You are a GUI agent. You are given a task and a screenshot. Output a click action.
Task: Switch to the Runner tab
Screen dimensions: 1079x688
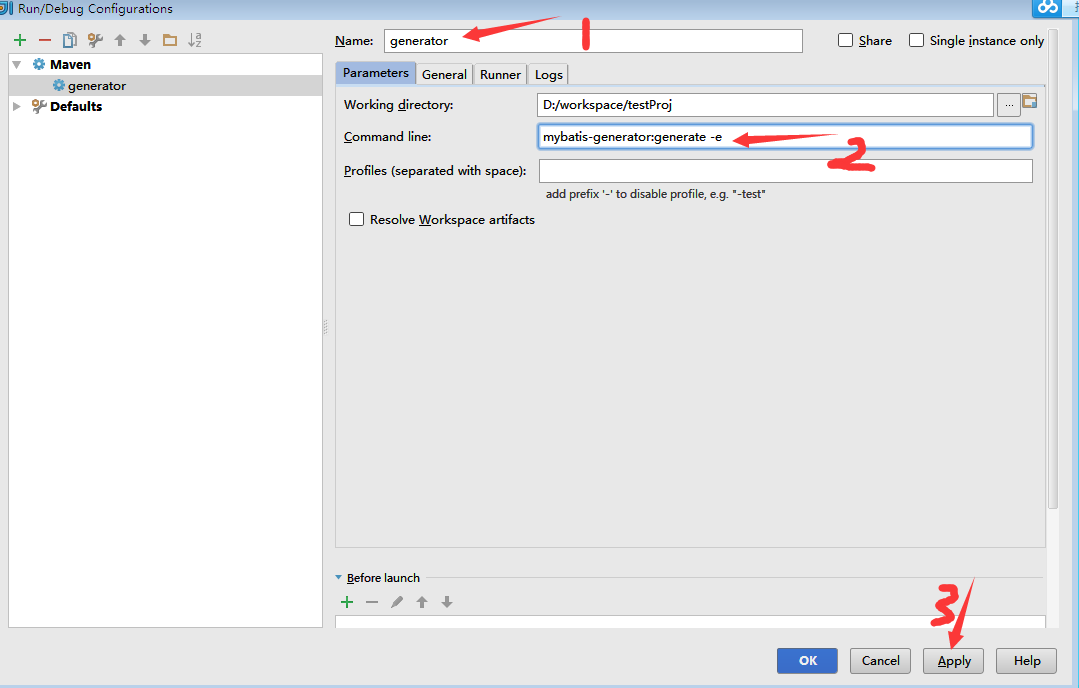pos(500,74)
